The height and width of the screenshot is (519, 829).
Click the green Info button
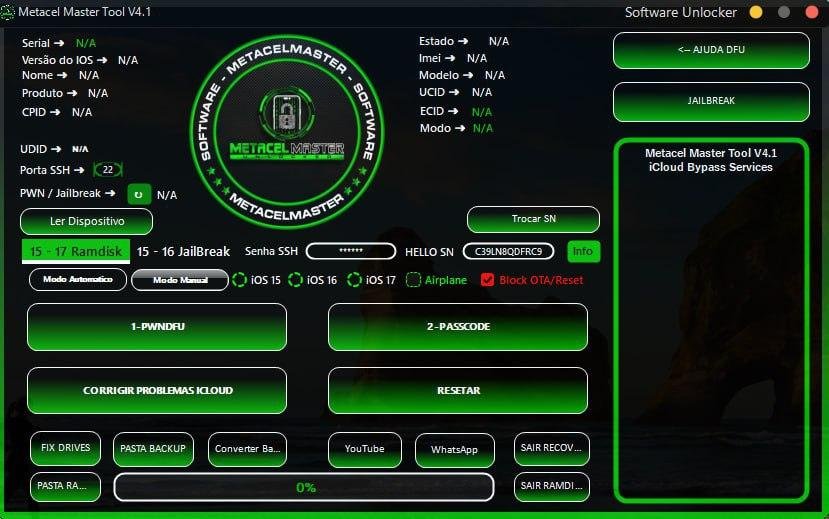tap(584, 251)
